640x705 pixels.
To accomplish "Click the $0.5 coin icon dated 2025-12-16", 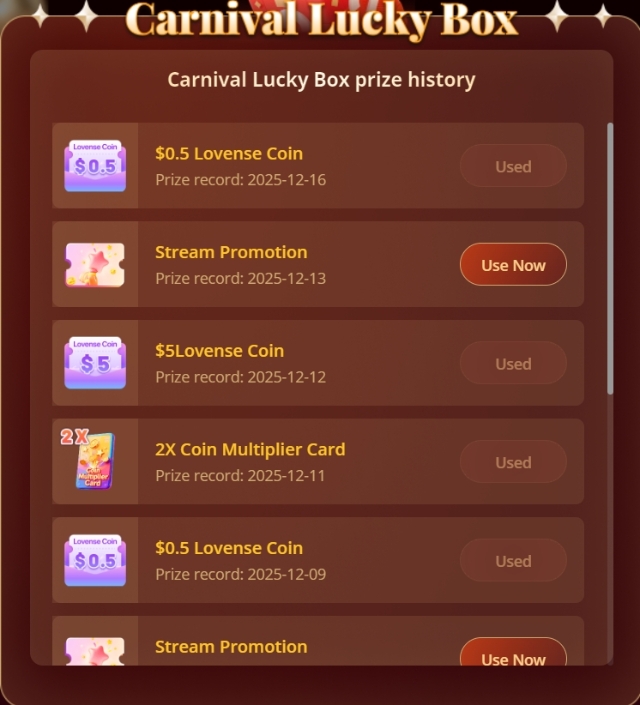I will coord(95,165).
